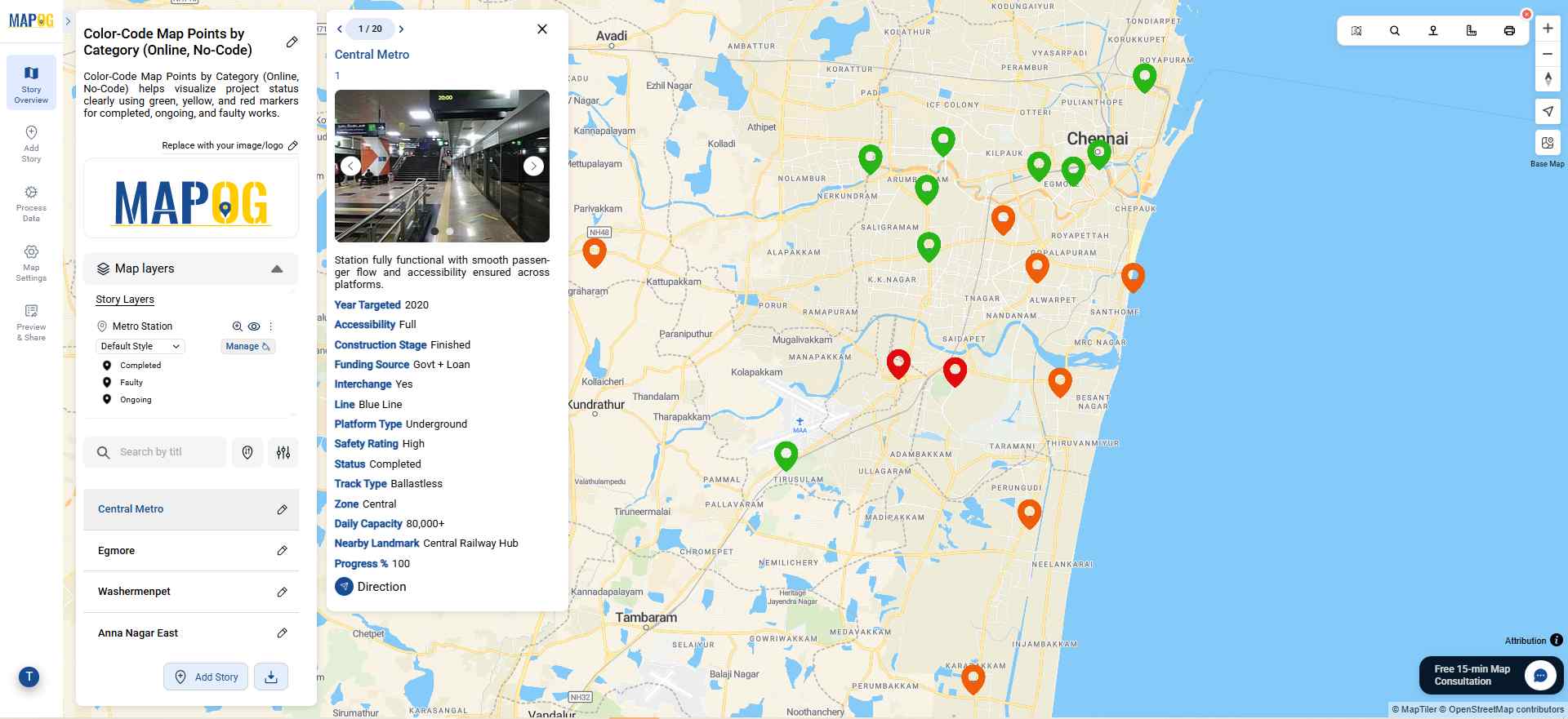
Task: Click the Manage style button
Action: coord(247,346)
